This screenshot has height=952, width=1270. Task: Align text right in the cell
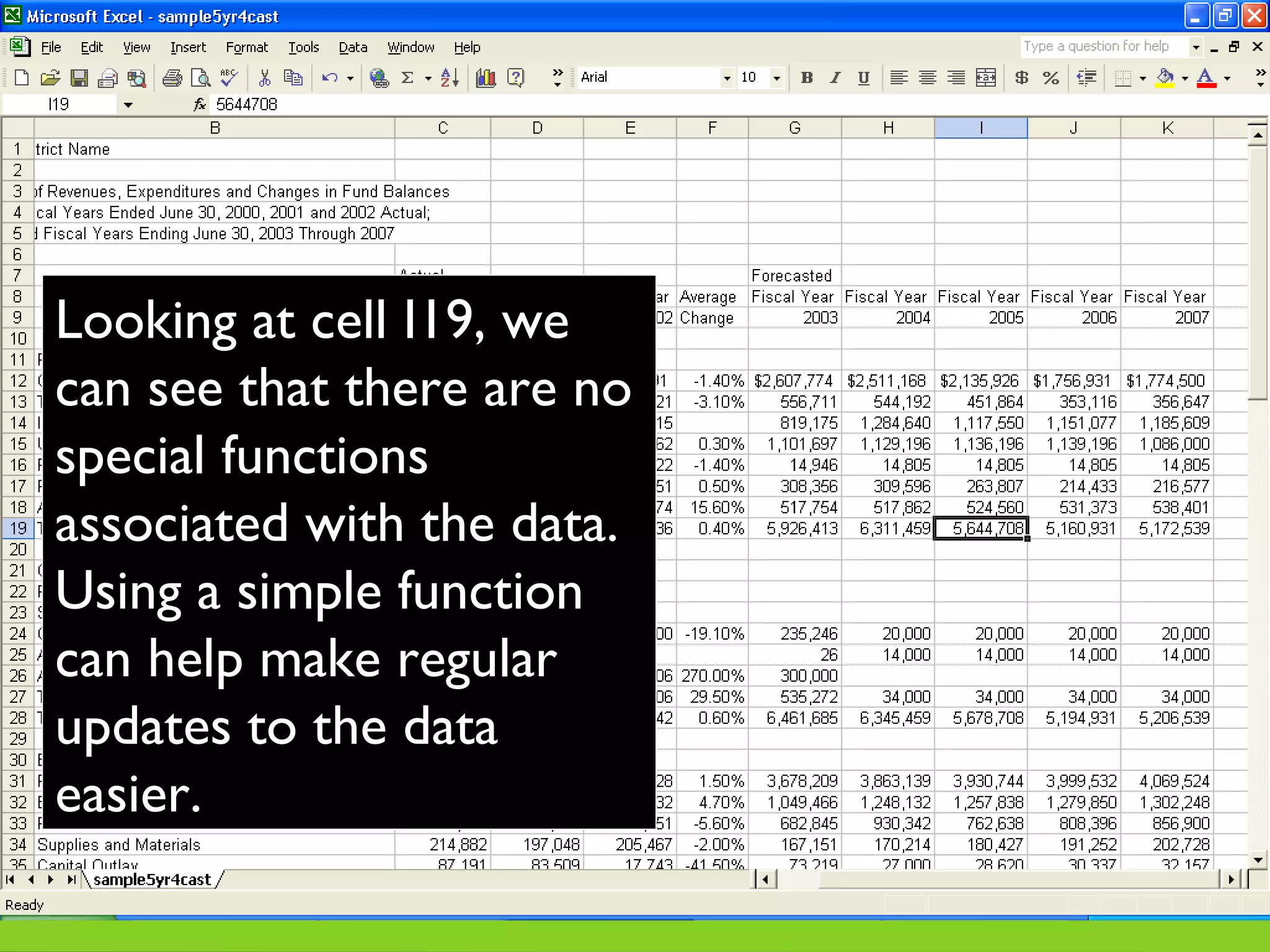point(956,77)
